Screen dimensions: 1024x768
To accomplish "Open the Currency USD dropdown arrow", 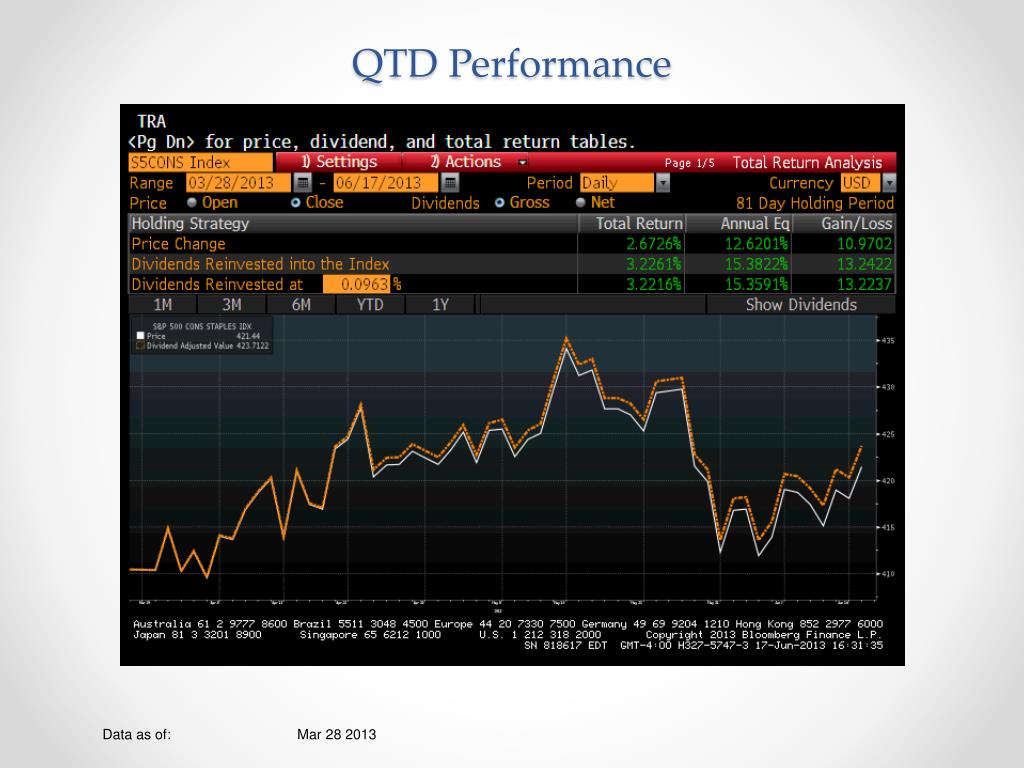I will [889, 183].
